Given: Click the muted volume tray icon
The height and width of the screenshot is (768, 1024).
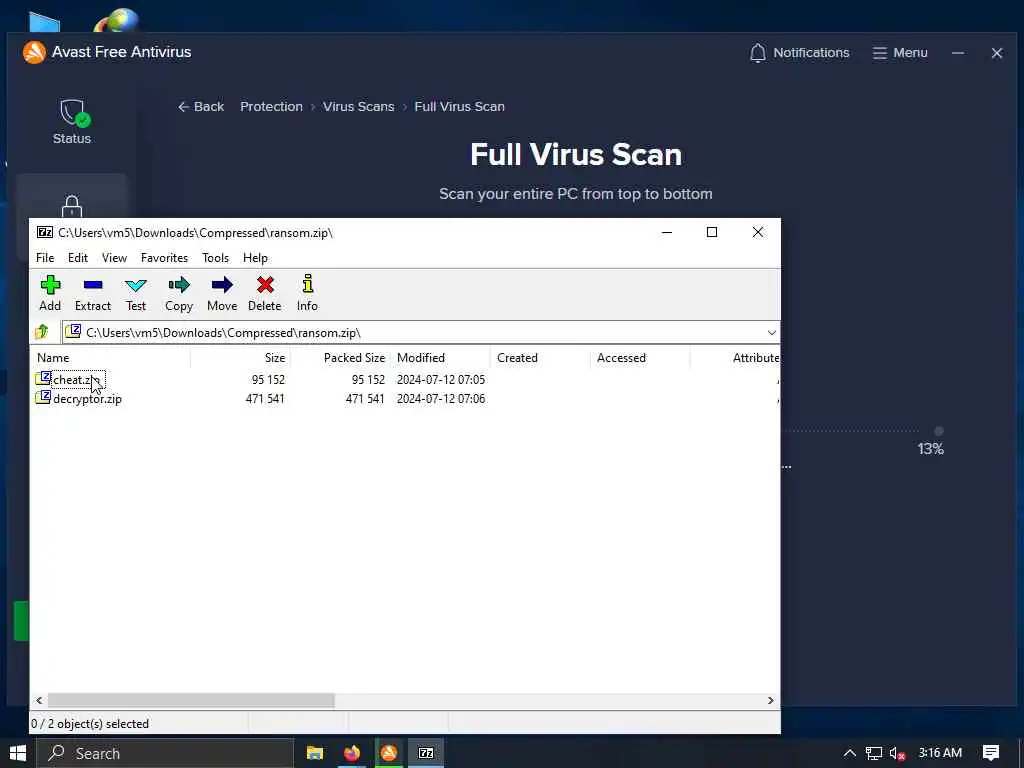Looking at the screenshot, I should coord(897,754).
